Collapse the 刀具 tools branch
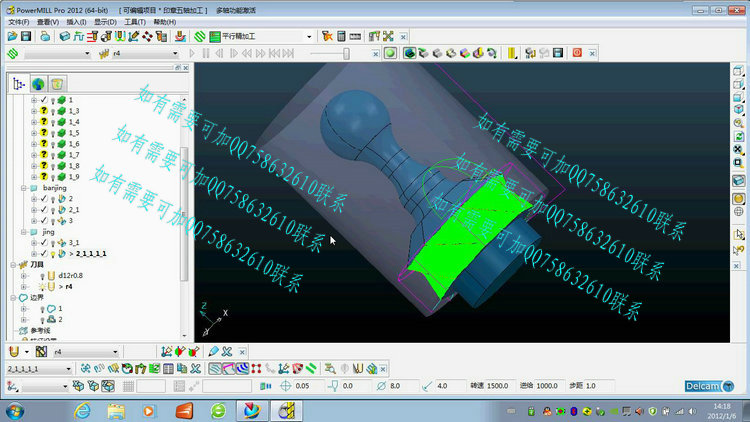750x422 pixels. 13,265
